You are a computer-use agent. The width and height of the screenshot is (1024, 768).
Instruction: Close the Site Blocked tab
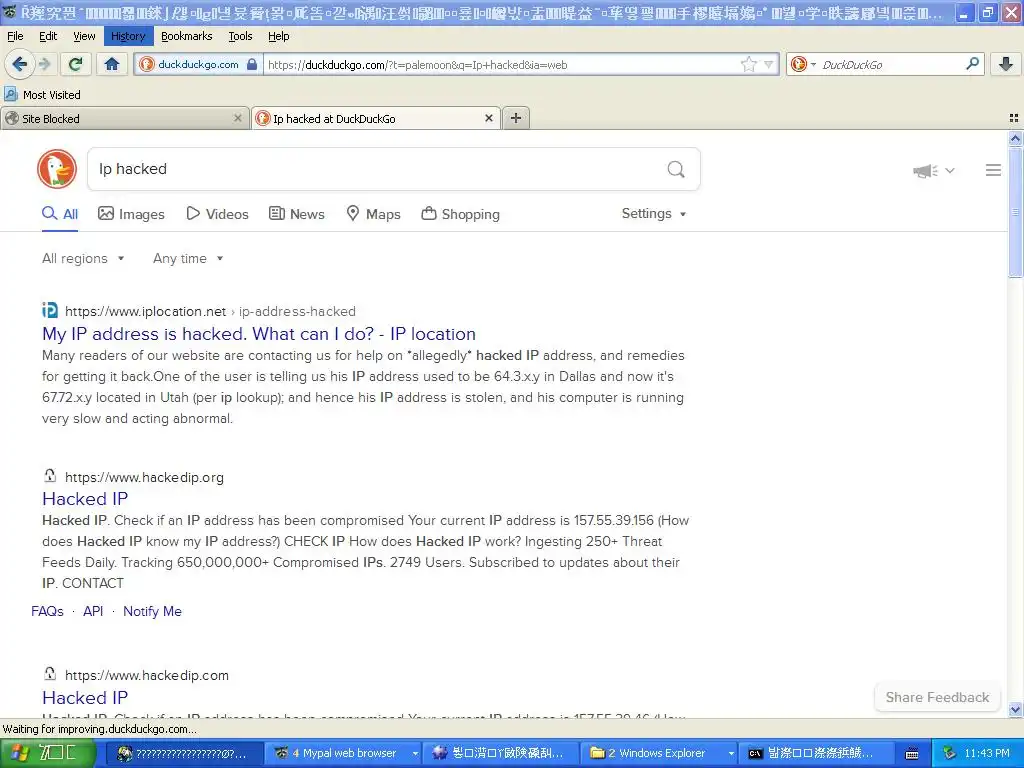(238, 118)
